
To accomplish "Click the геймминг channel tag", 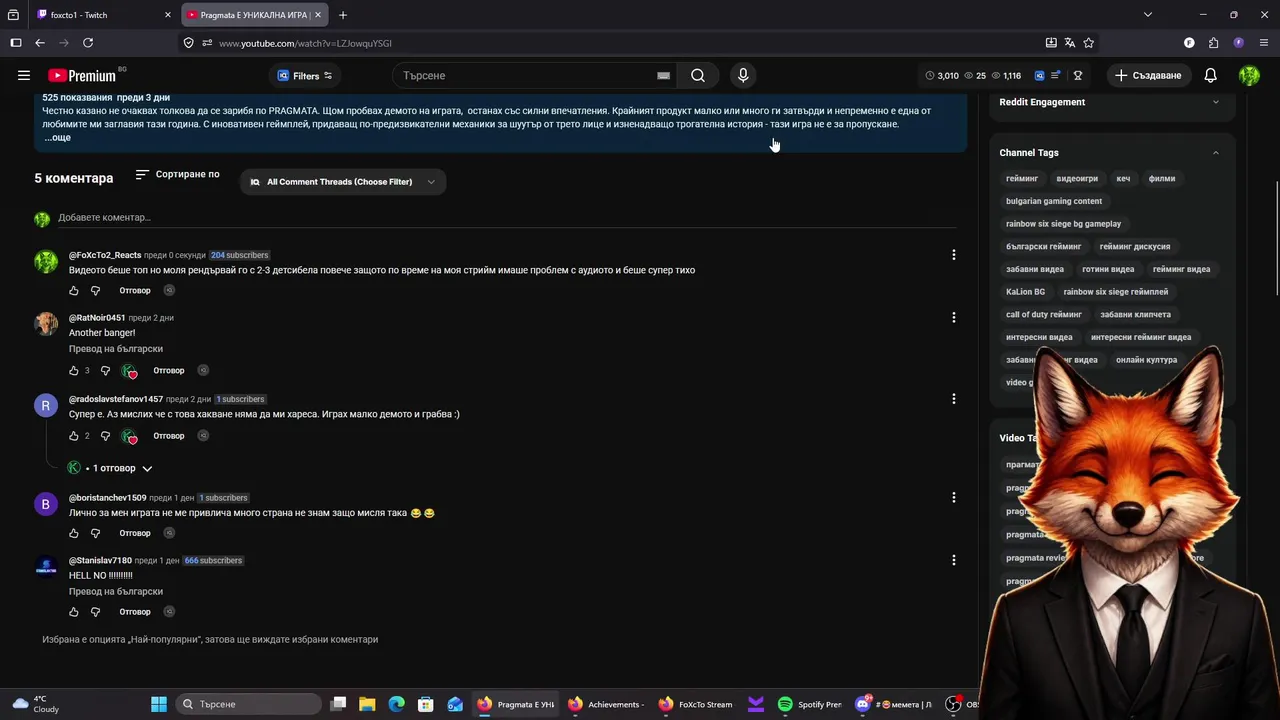I will [1022, 179].
